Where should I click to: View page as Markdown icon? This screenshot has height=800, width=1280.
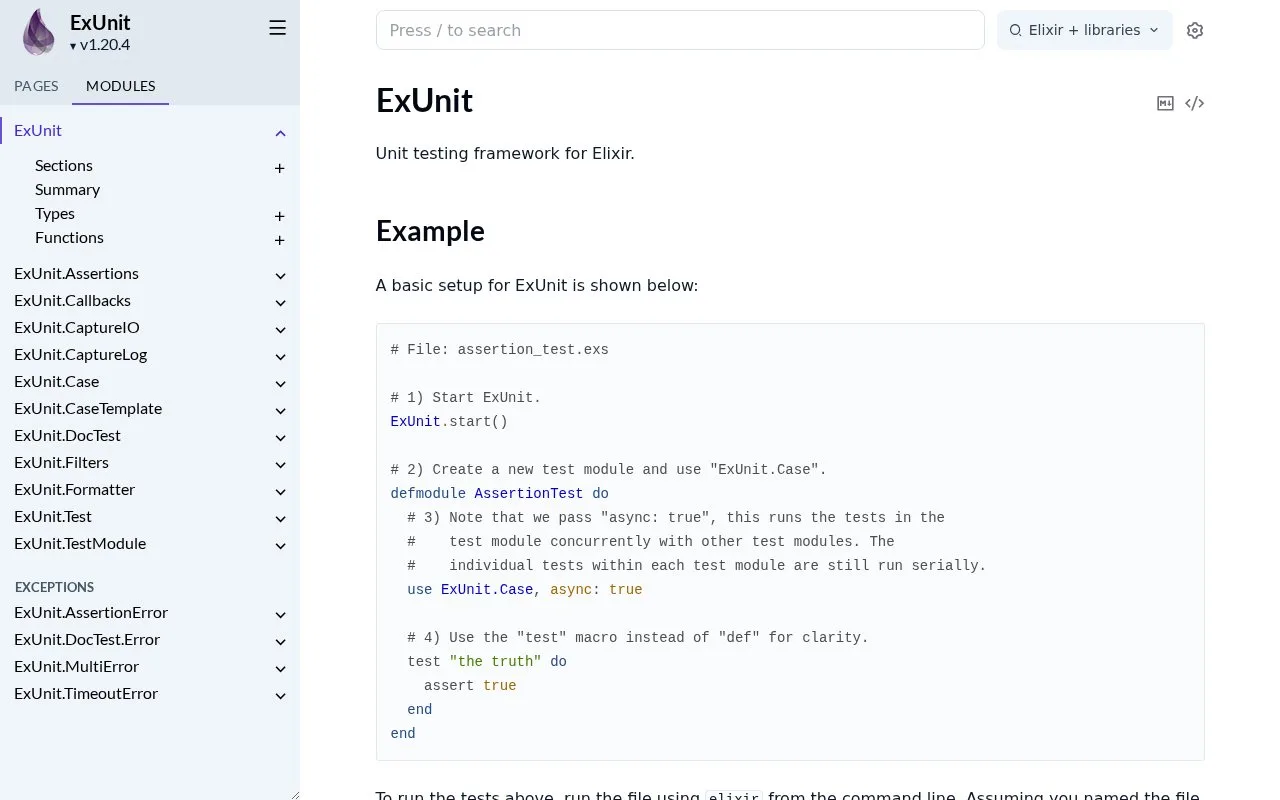tap(1165, 103)
